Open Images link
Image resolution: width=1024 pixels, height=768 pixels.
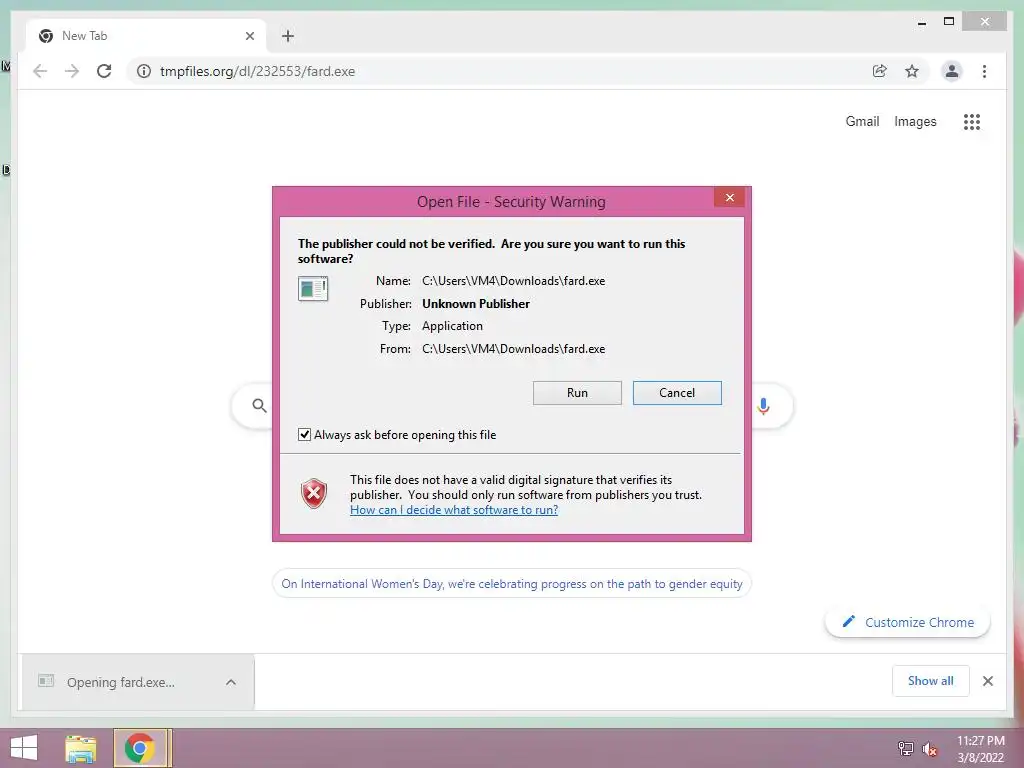(x=915, y=121)
